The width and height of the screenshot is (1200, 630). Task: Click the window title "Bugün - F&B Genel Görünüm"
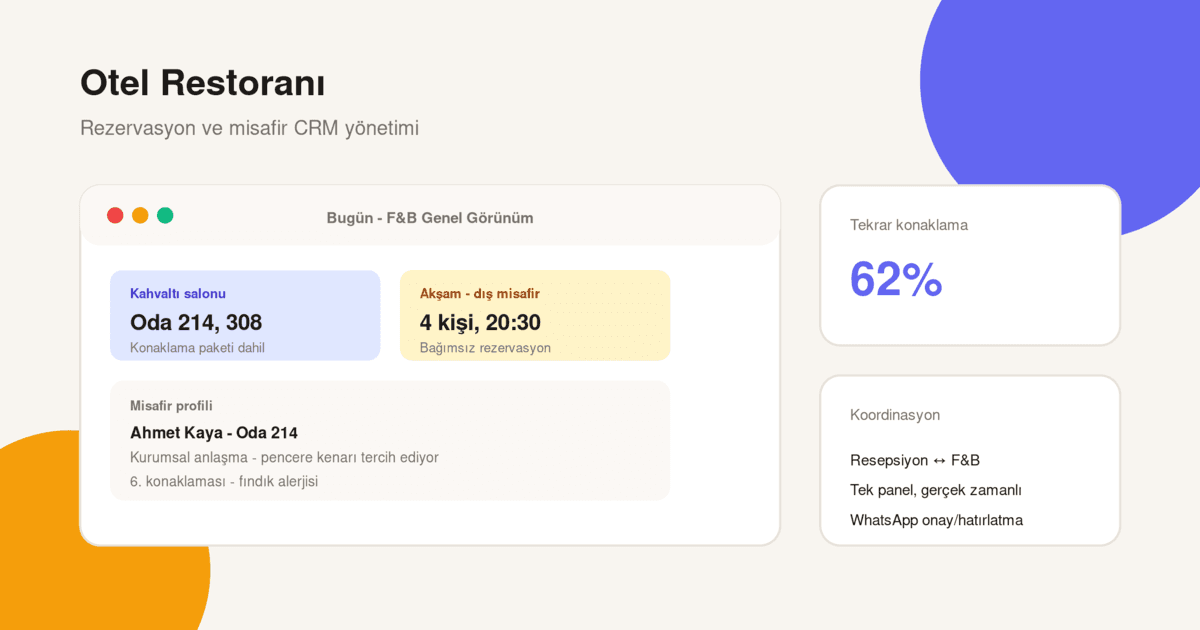[x=430, y=218]
